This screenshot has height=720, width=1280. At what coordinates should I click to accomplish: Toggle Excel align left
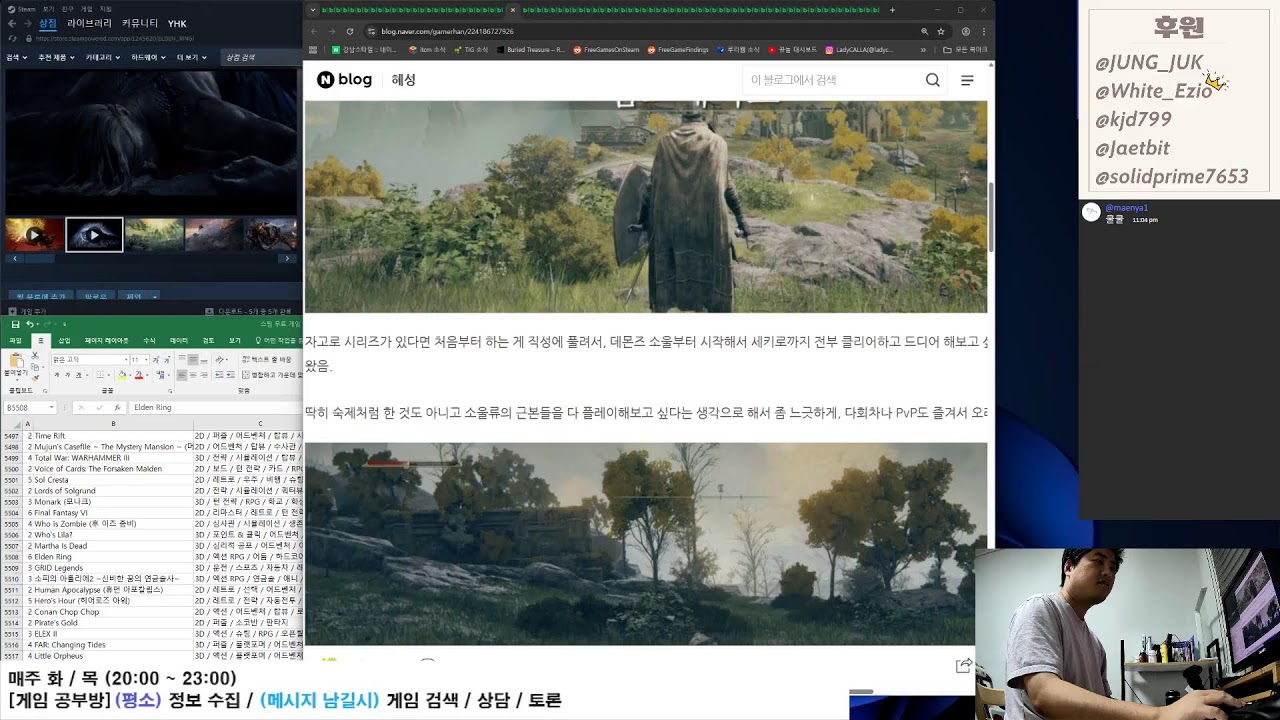pyautogui.click(x=183, y=375)
